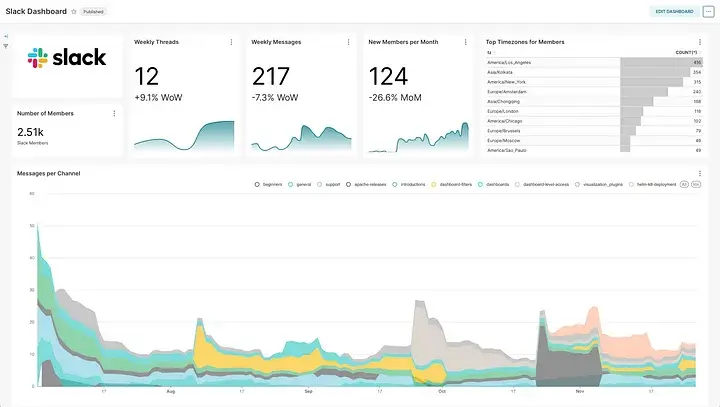Open Weekly Messages chart options menu
The image size is (720, 407).
[x=349, y=42]
